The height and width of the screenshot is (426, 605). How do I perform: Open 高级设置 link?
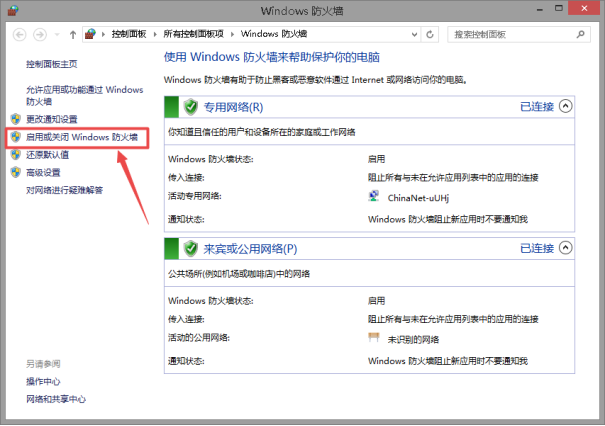point(43,172)
